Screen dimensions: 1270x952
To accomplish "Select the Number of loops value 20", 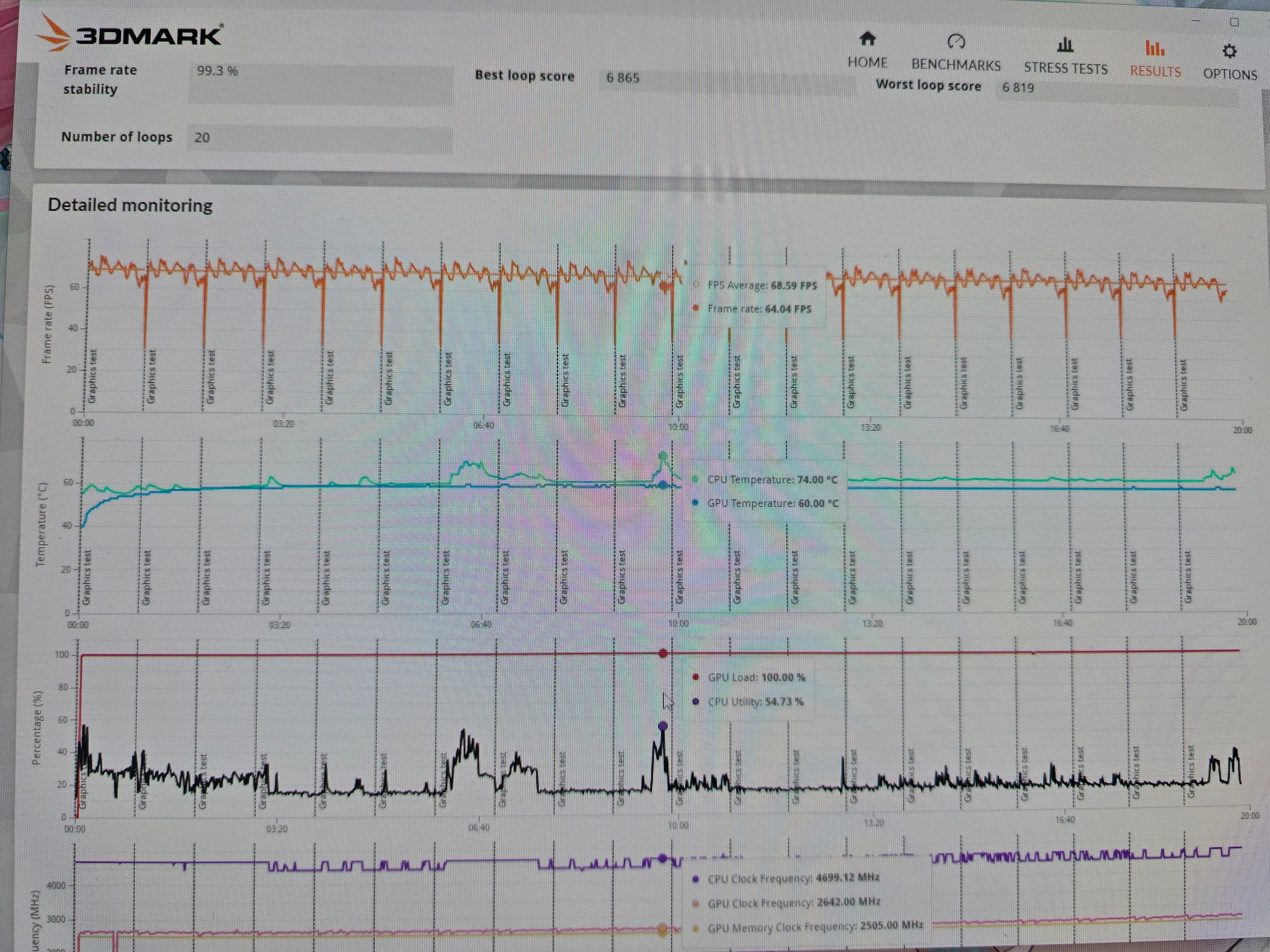I will click(202, 138).
